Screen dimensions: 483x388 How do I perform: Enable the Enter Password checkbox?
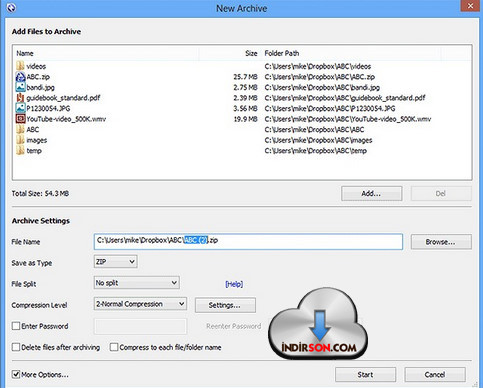(x=16, y=326)
